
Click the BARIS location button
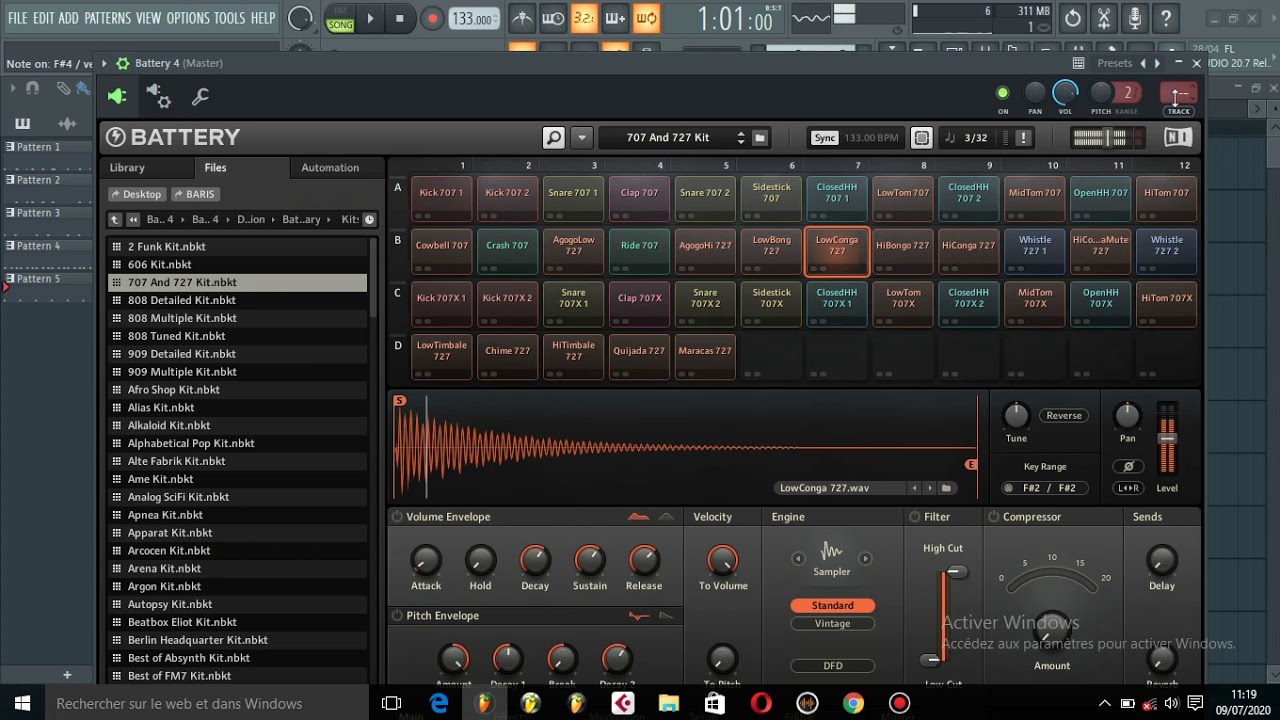[194, 194]
